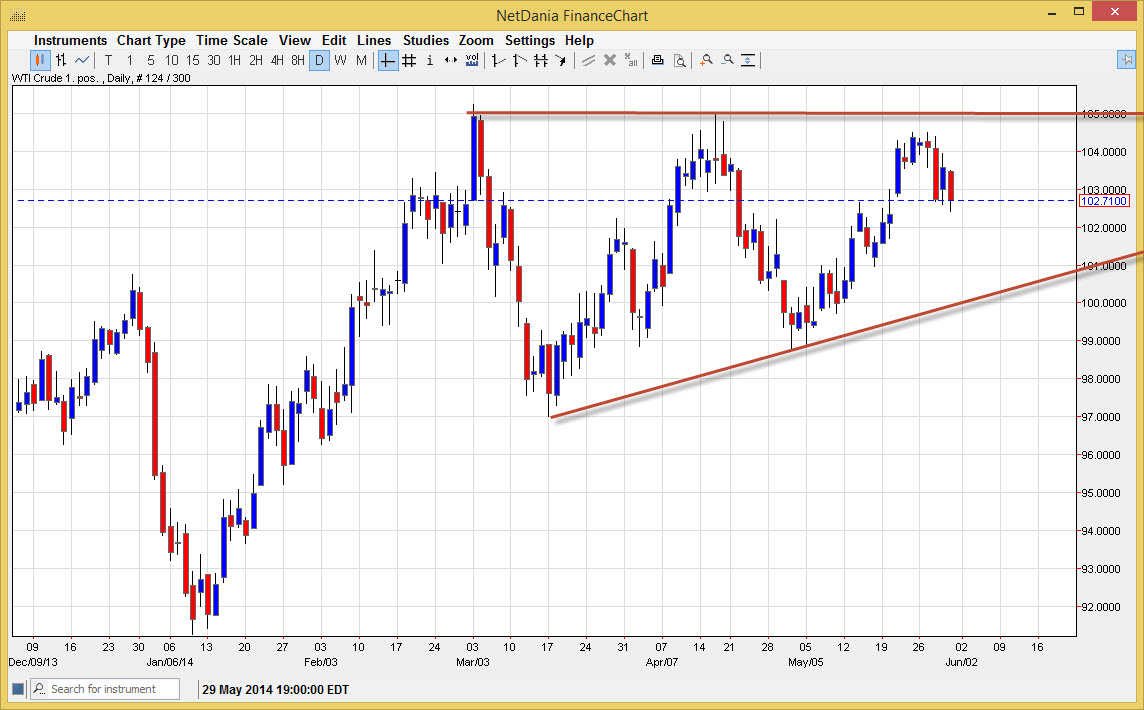The image size is (1144, 710).
Task: Open the Time Scale menu
Action: click(232, 40)
